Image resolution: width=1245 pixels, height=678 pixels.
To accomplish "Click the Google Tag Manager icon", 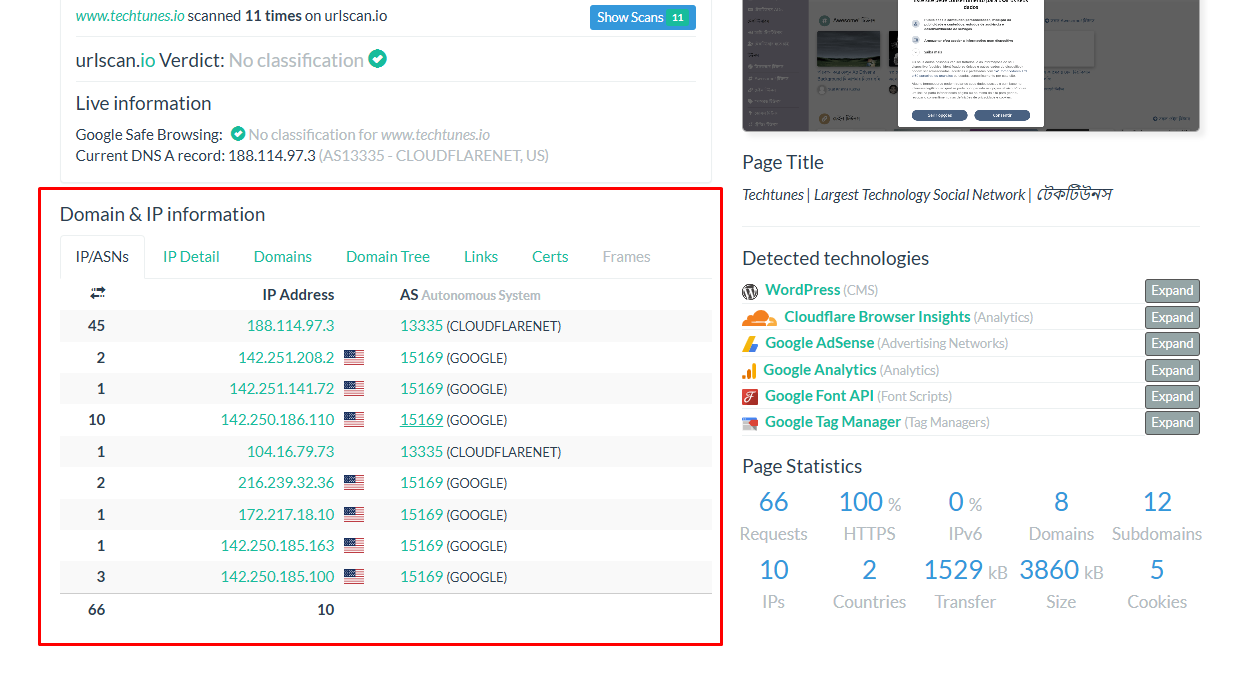I will (x=750, y=422).
